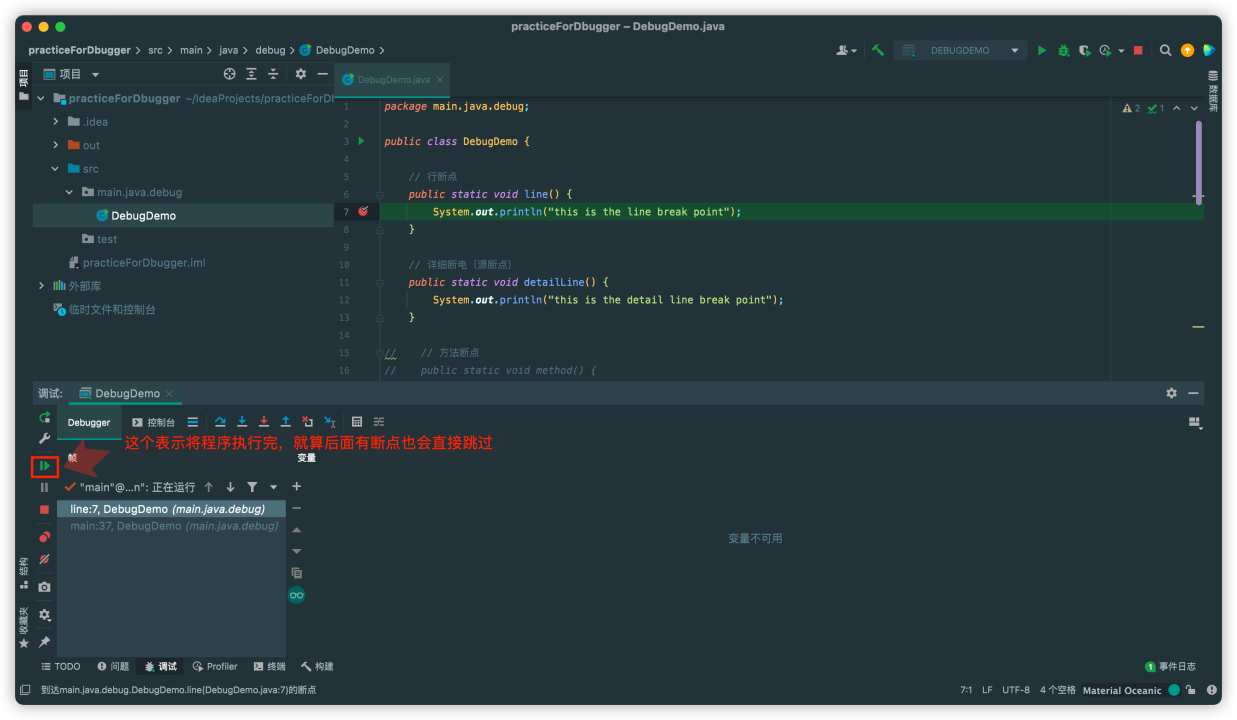Select previous frame with up arrow

pyautogui.click(x=208, y=487)
